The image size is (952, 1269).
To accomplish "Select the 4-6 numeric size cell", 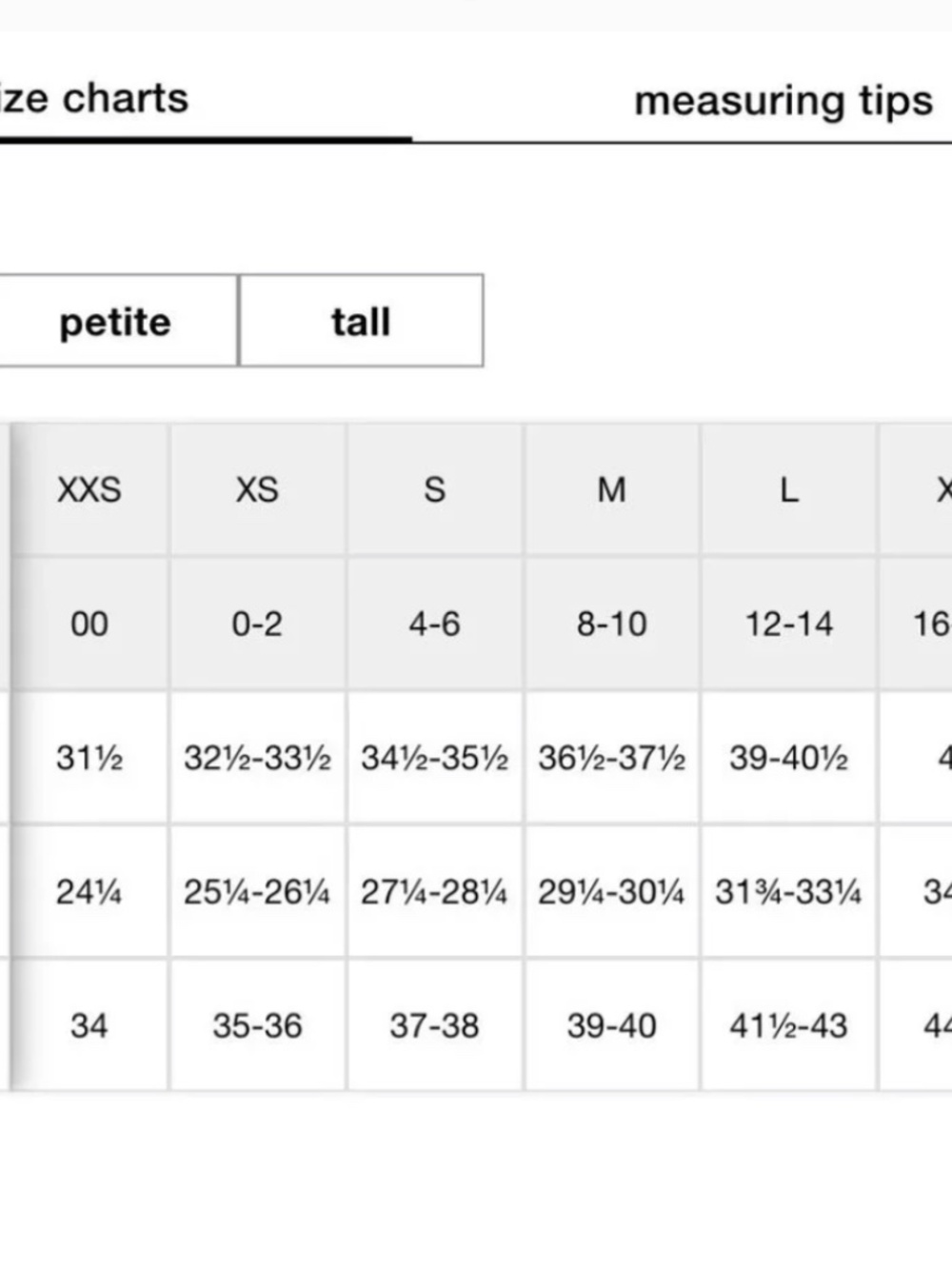I will point(434,624).
